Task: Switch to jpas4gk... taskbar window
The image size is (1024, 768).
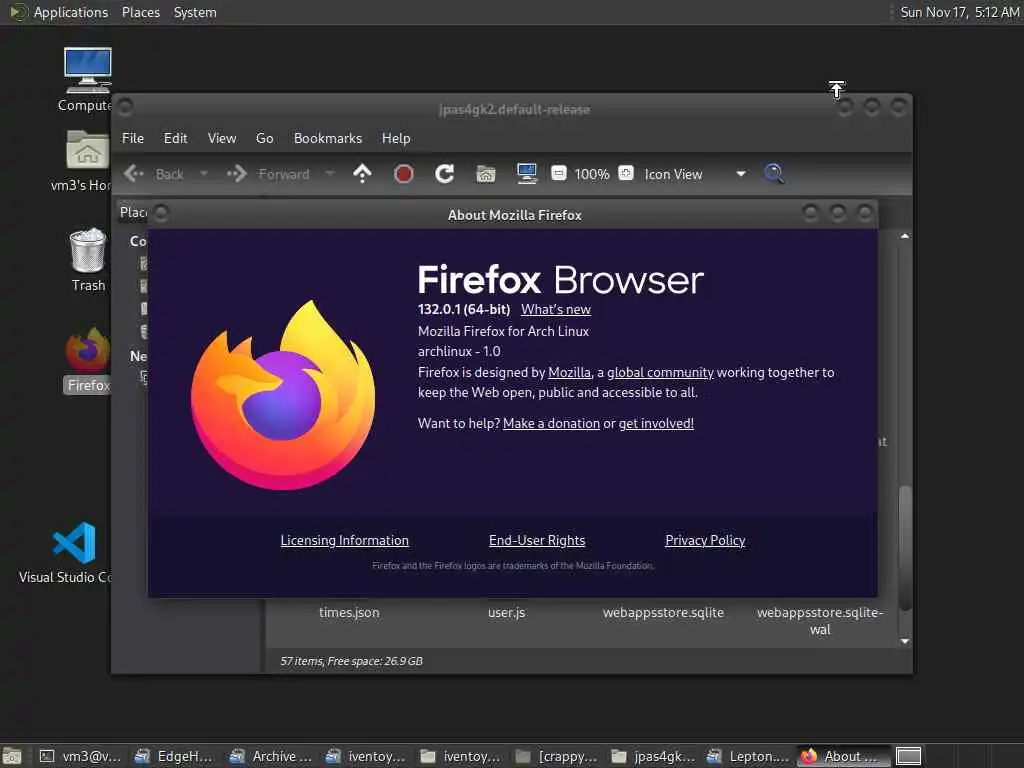Action: click(652, 756)
